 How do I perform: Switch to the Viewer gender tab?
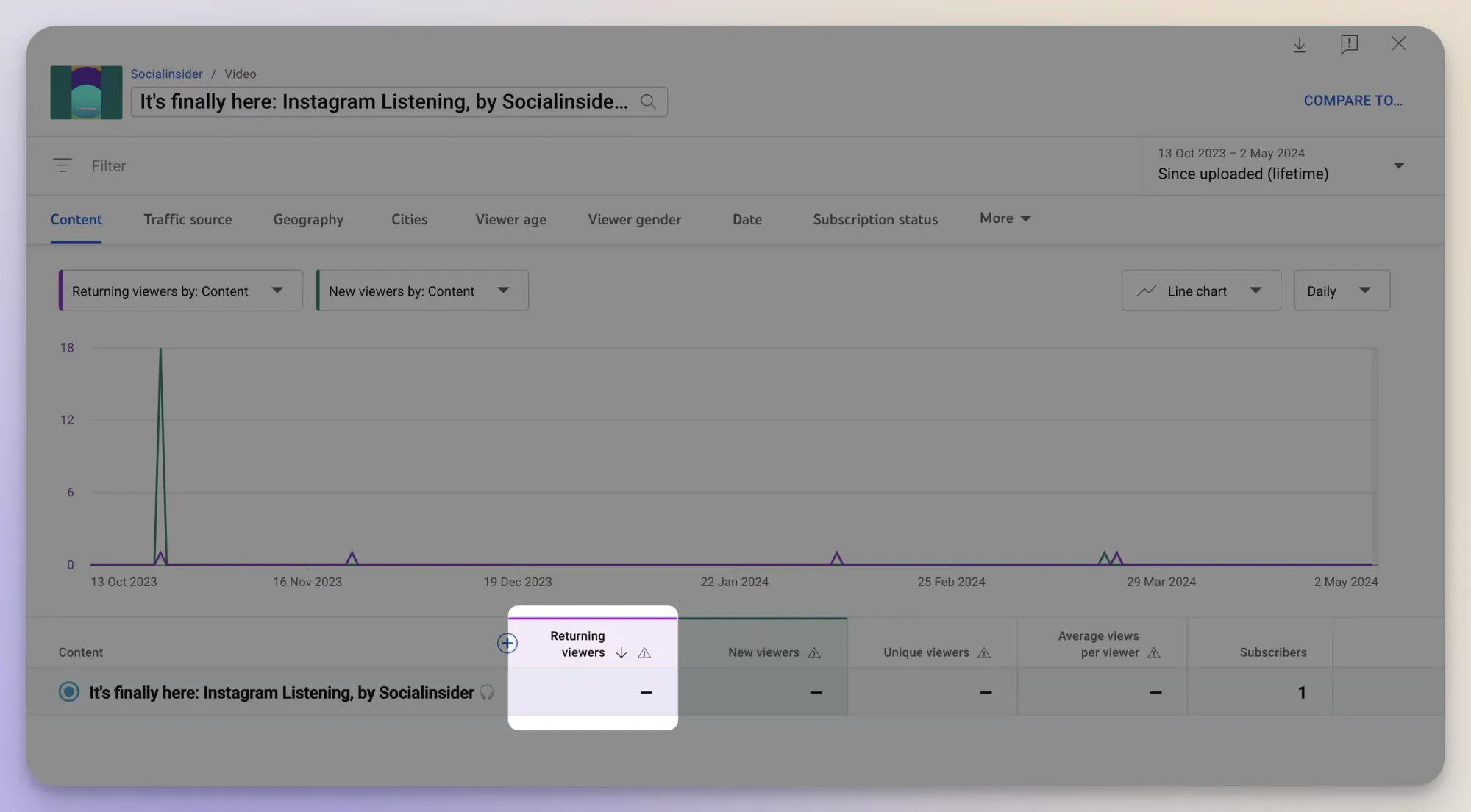(634, 219)
